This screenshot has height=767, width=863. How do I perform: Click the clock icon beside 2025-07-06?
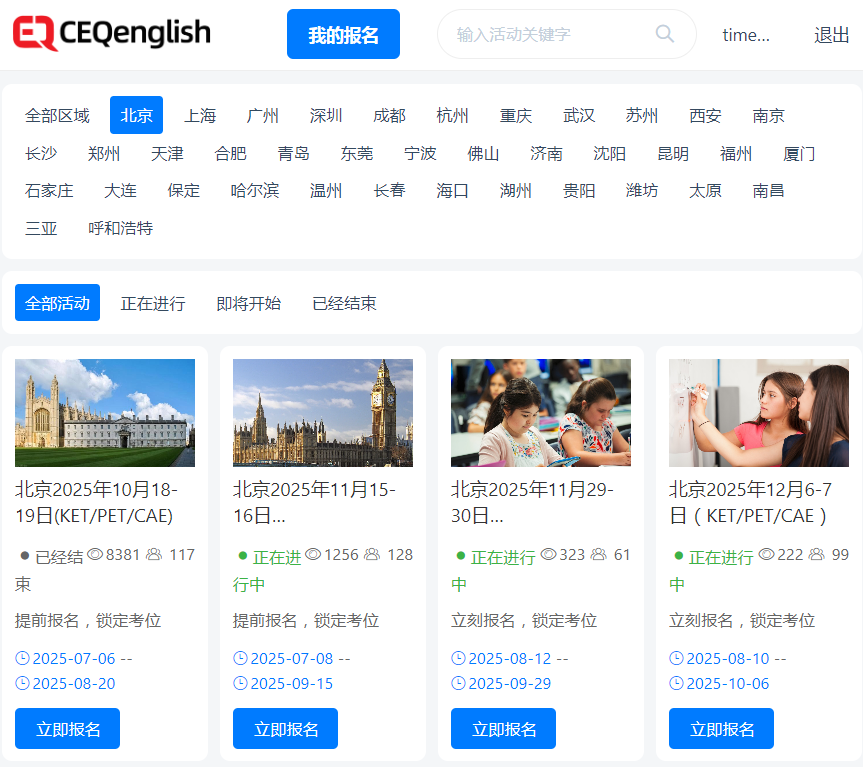(x=23, y=658)
